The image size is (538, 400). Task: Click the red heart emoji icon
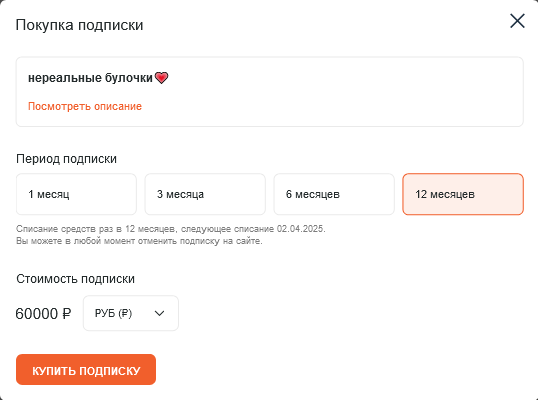pos(161,78)
